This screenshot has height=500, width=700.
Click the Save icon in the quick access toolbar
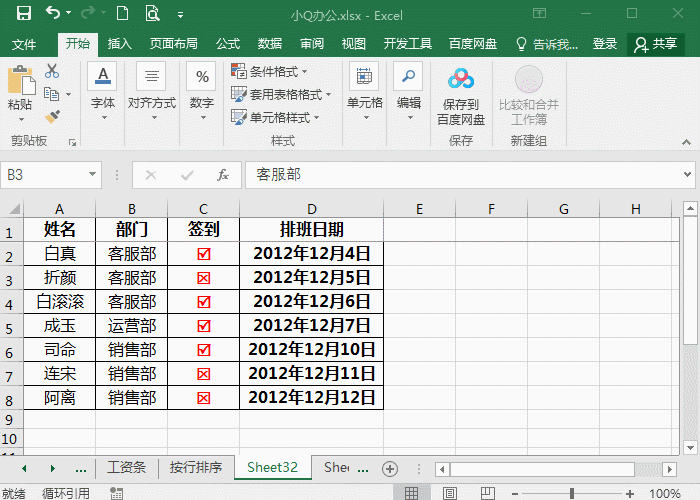(x=24, y=13)
